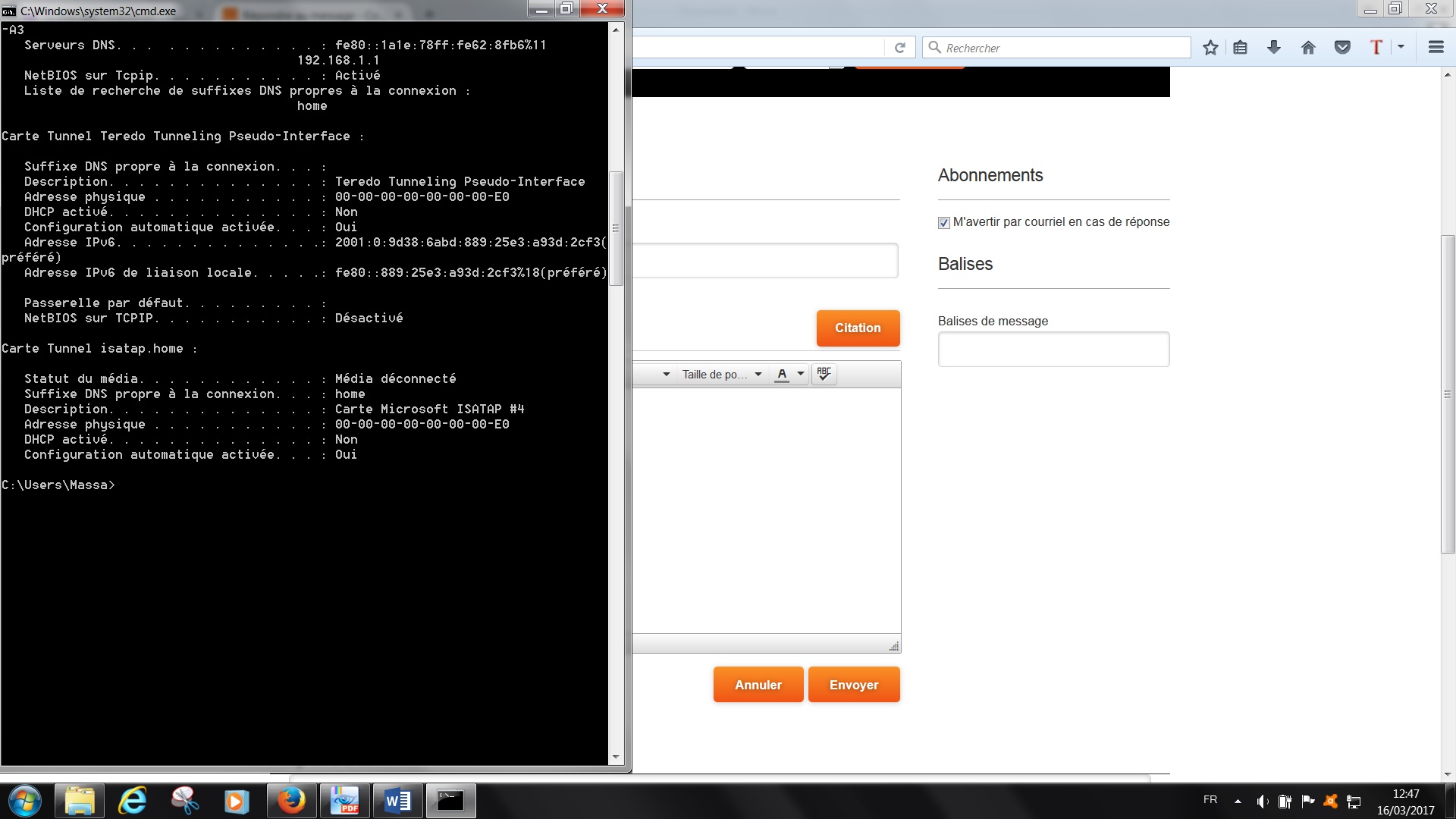Viewport: 1456px width, 819px height.
Task: Click the Firefox reload page icon
Action: click(900, 48)
